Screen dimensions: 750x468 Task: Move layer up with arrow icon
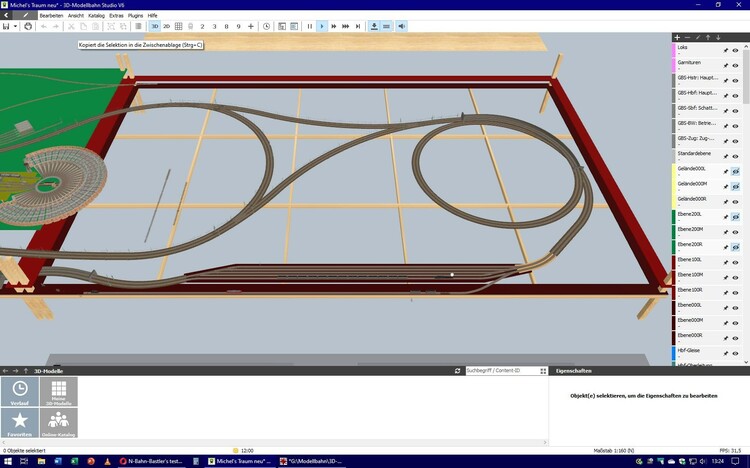(708, 37)
